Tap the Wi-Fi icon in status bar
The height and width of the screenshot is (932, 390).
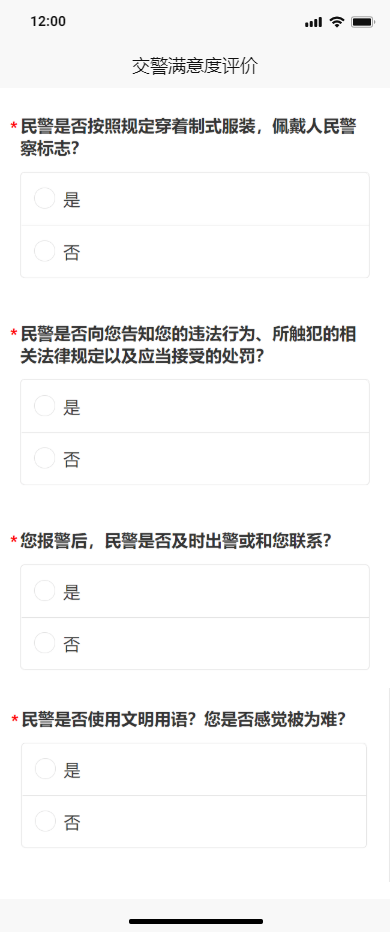[337, 22]
